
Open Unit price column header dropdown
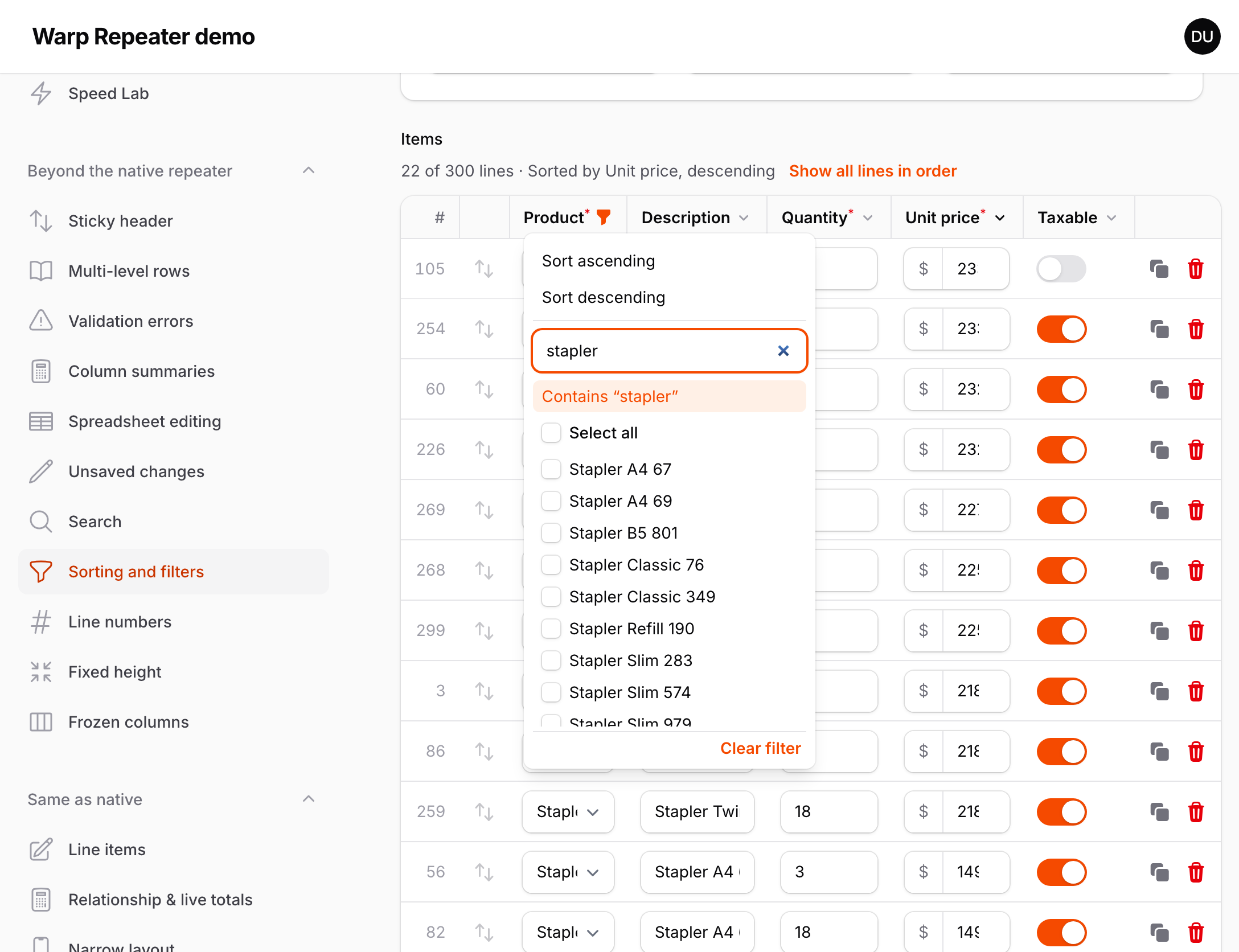tap(1000, 218)
